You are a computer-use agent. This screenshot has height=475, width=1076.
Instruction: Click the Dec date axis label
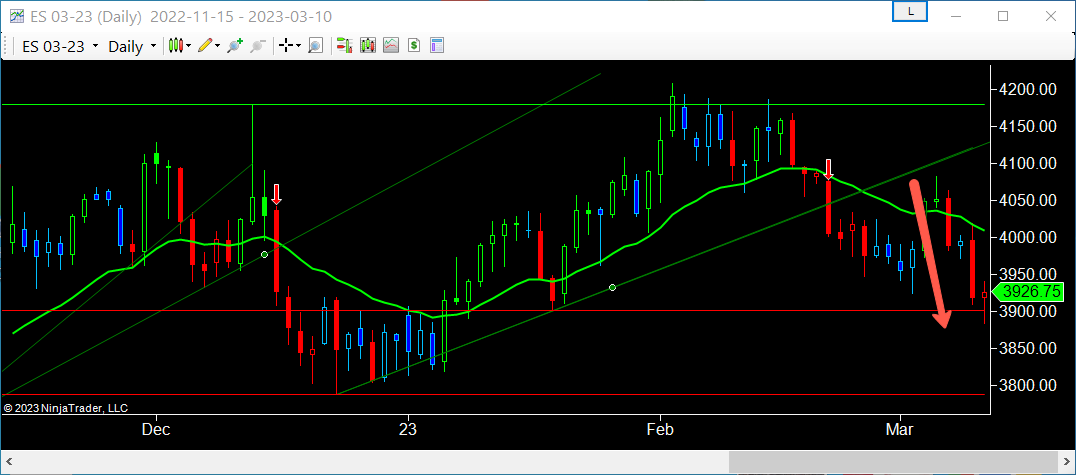tap(156, 430)
